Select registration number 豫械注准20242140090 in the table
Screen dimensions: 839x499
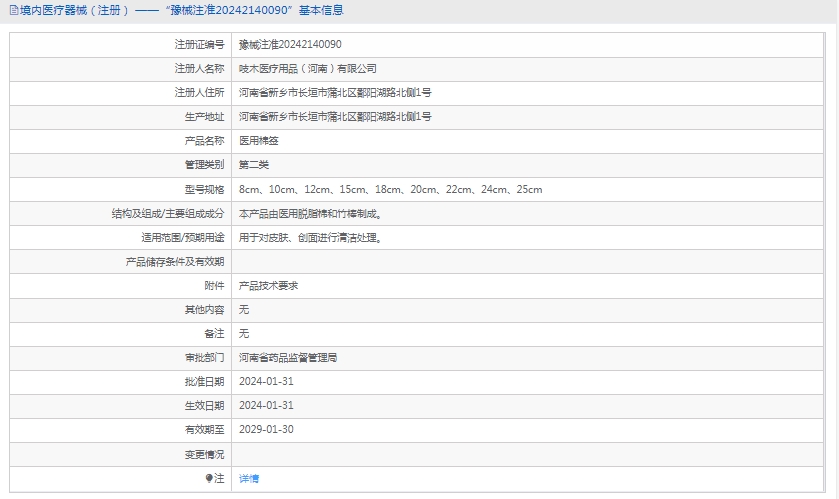click(x=290, y=45)
